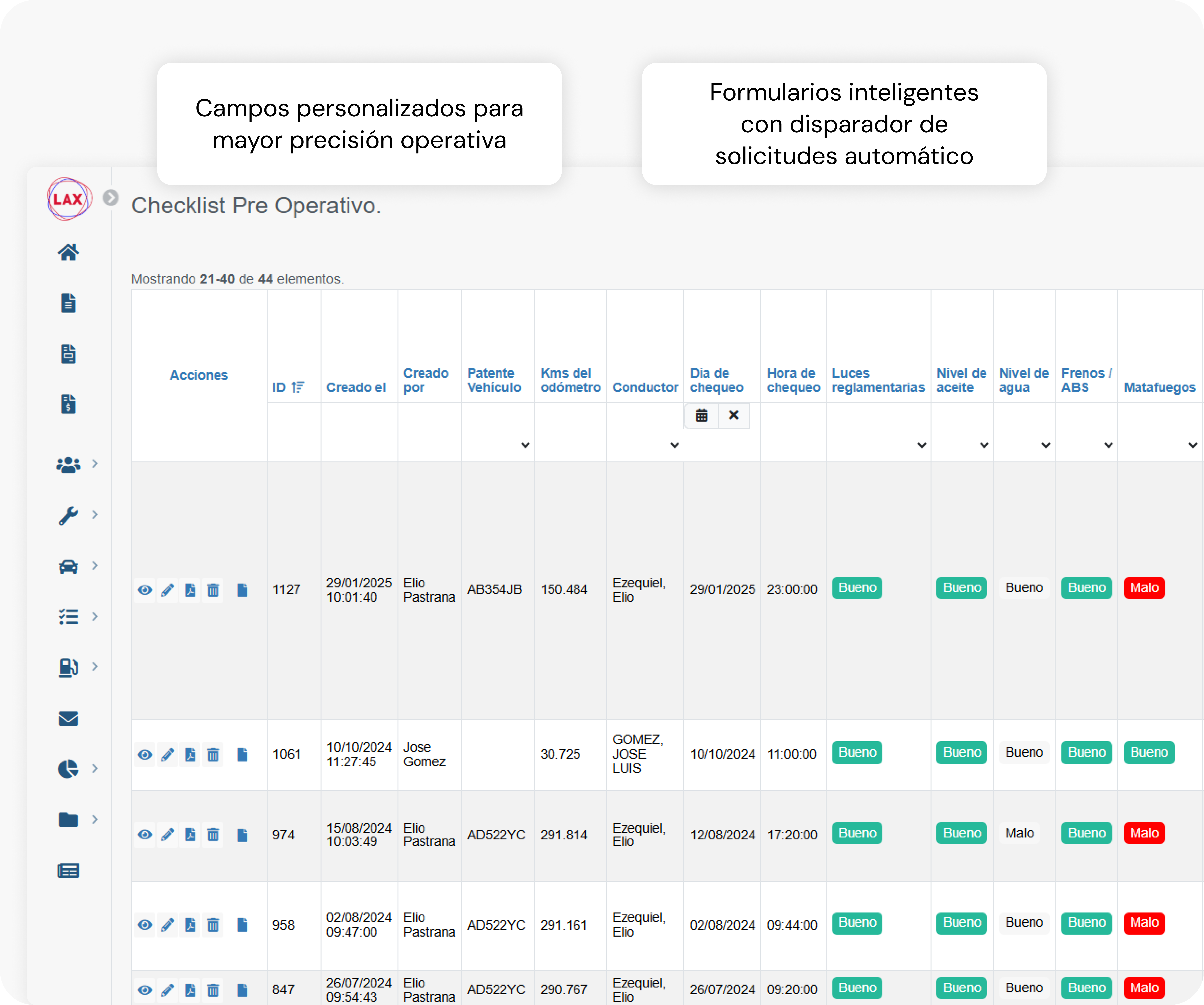Click the wrench maintenance sidebar icon
The width and height of the screenshot is (1204, 1005).
coord(68,515)
